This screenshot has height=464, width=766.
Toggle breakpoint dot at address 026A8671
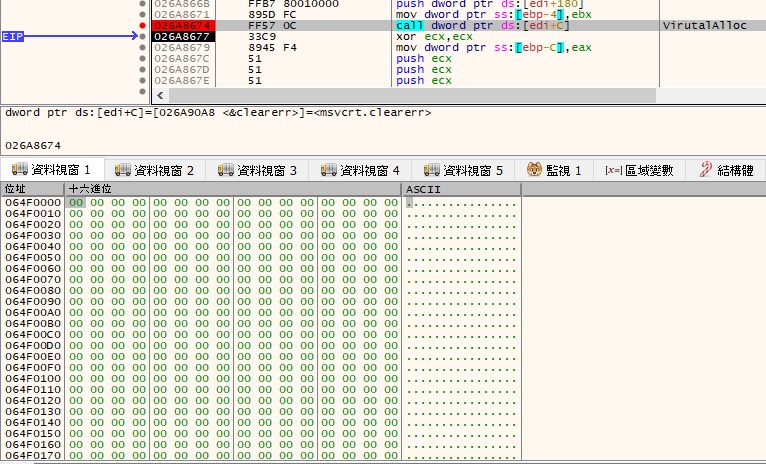tap(142, 15)
